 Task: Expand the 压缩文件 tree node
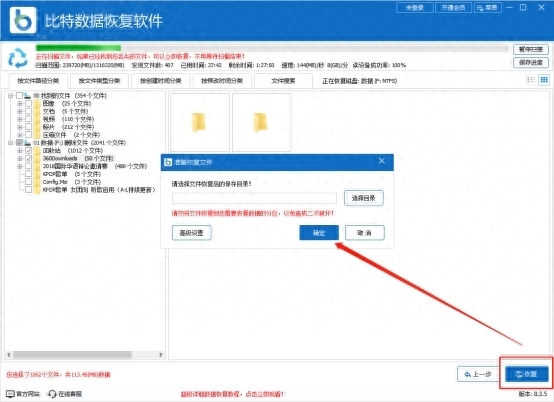[20, 135]
